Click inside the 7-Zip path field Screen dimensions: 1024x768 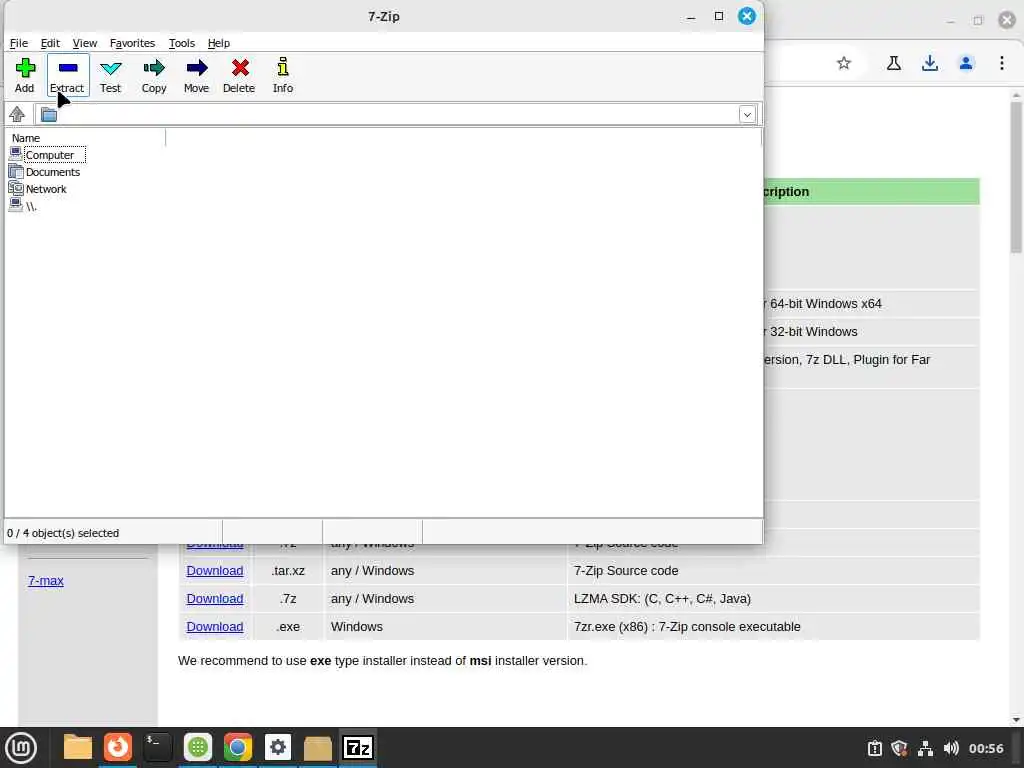(x=398, y=115)
